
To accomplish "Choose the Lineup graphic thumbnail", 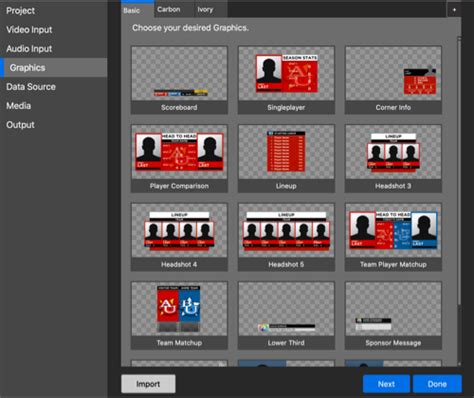I will (286, 159).
